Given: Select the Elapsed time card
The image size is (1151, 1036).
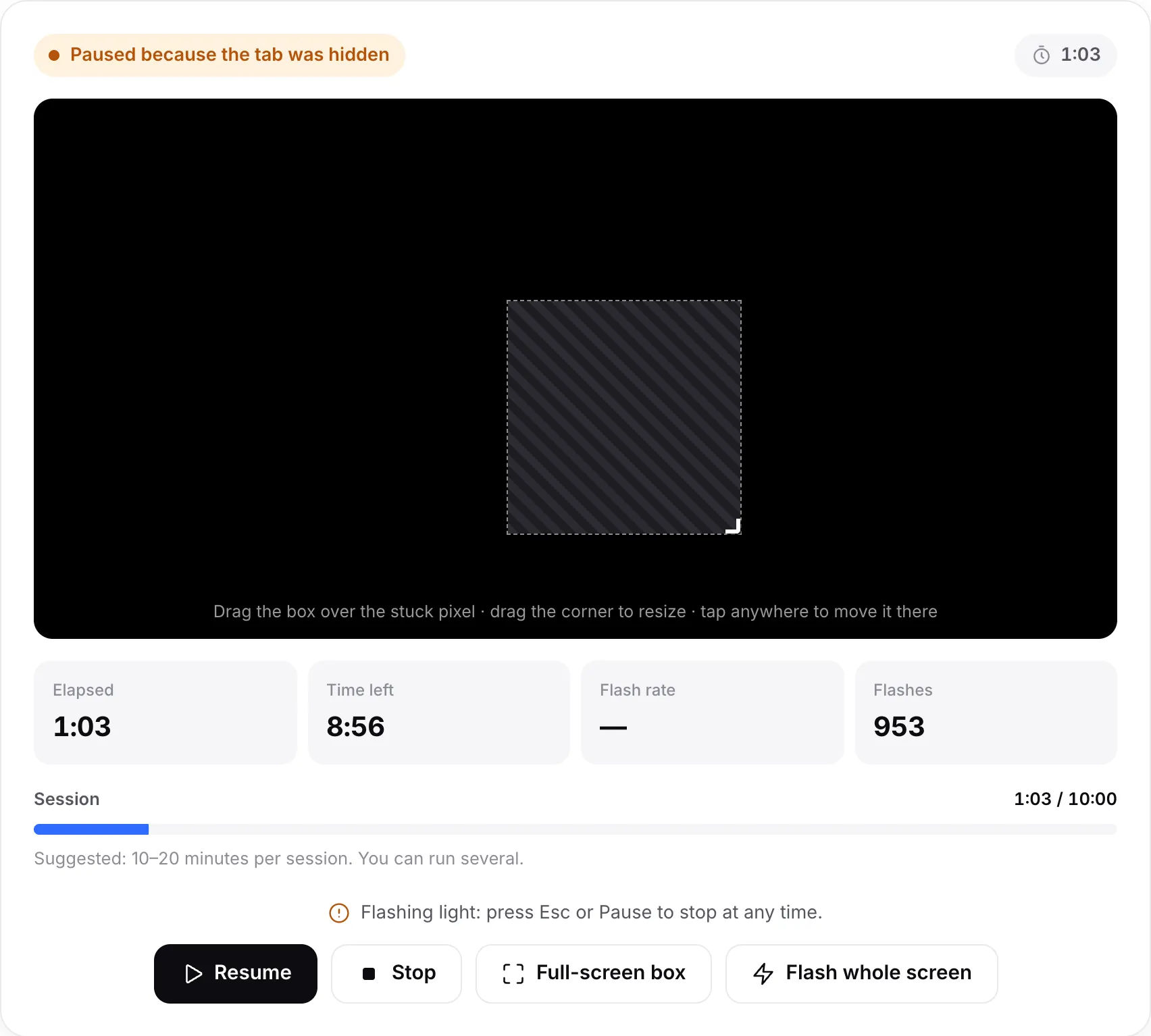Looking at the screenshot, I should (165, 713).
